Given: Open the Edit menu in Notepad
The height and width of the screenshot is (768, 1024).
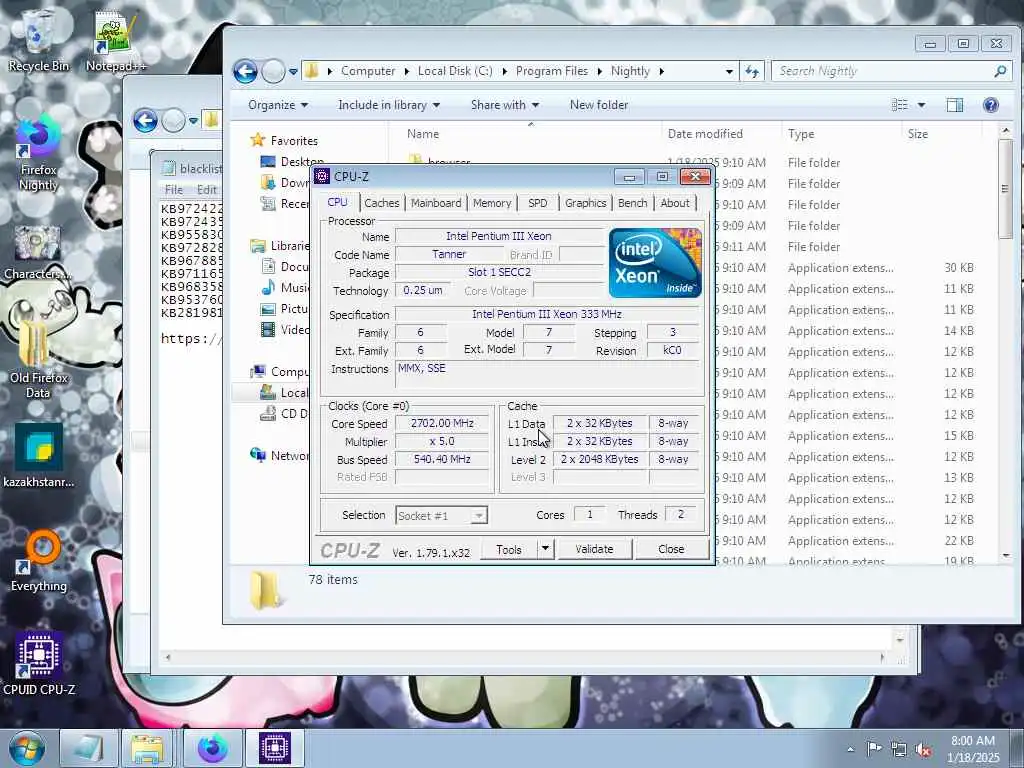Looking at the screenshot, I should tap(206, 189).
